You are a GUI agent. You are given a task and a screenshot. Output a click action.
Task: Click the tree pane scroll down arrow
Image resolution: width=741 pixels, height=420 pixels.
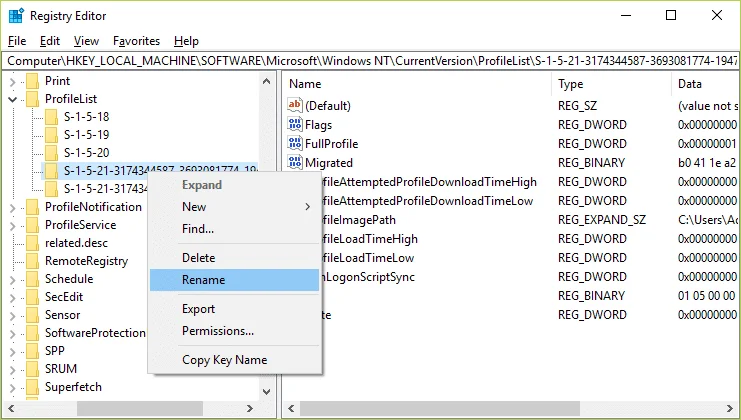click(x=267, y=392)
